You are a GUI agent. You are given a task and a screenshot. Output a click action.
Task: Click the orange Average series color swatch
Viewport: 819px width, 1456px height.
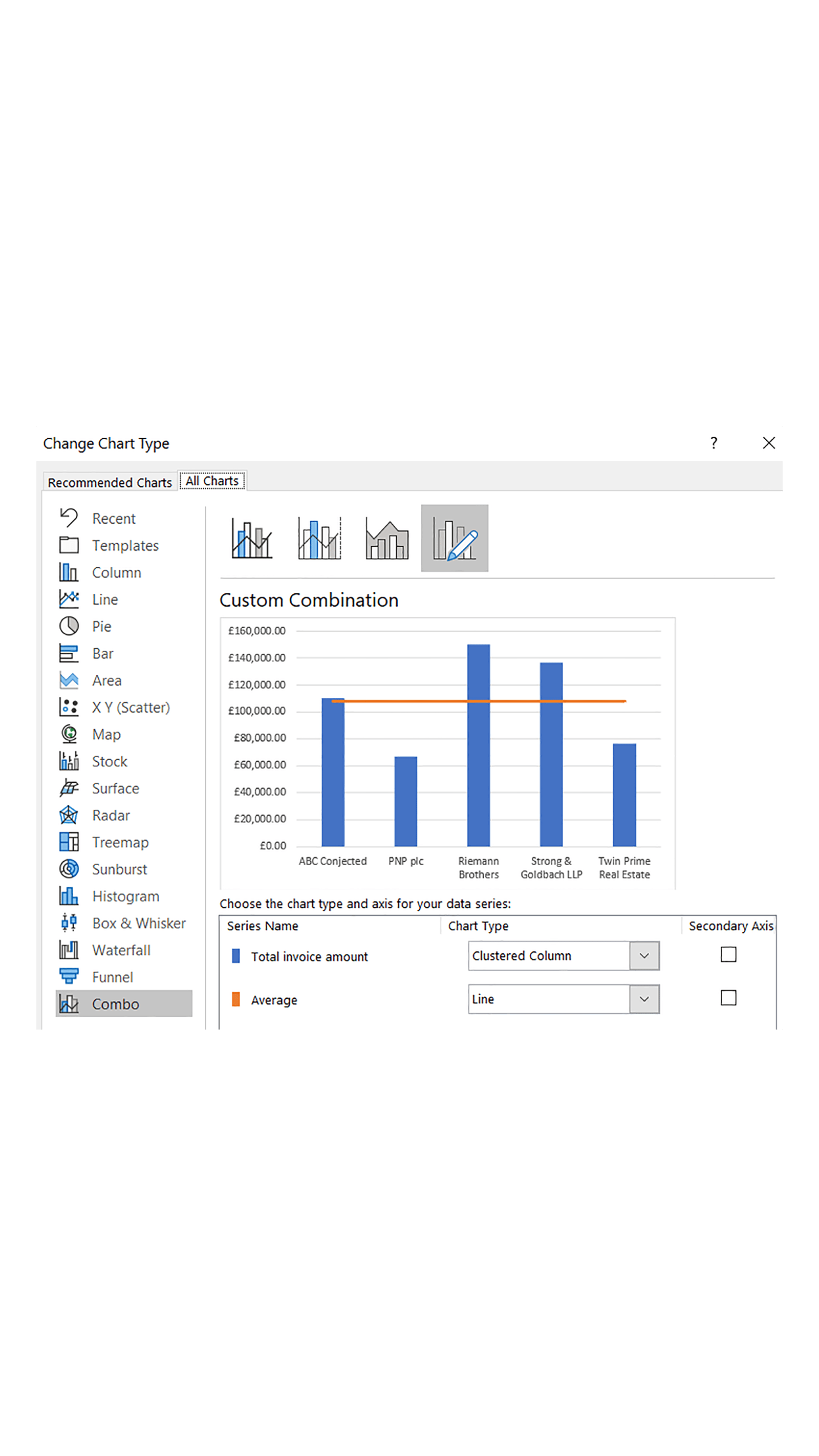236,999
